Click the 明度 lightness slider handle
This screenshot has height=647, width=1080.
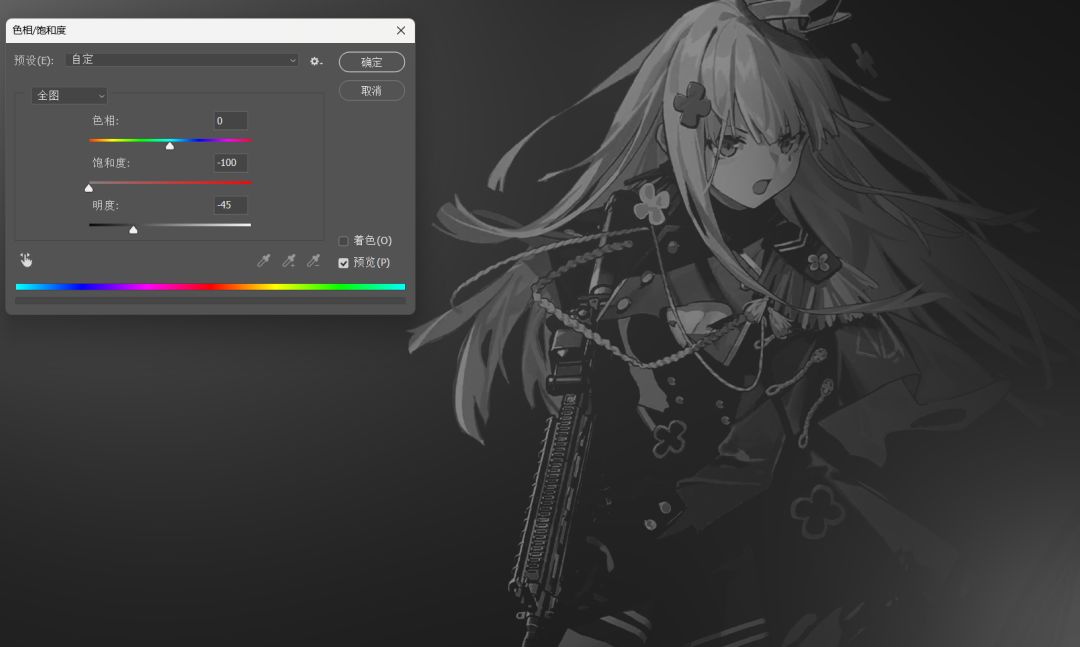pyautogui.click(x=134, y=229)
